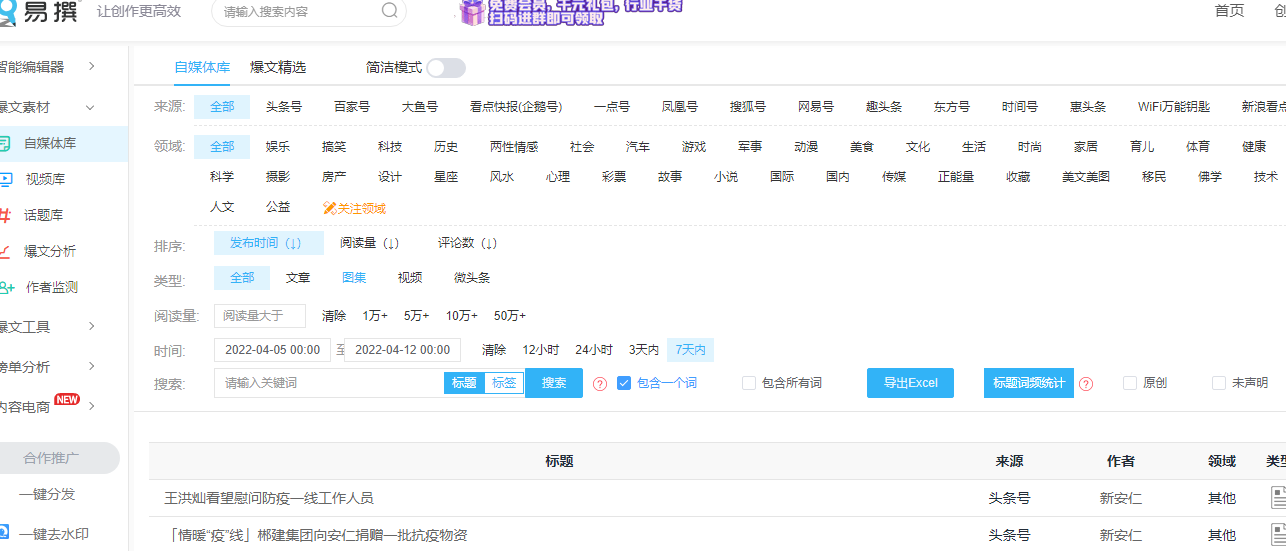Click the keyword search input field
Image resolution: width=1286 pixels, height=551 pixels.
click(329, 383)
